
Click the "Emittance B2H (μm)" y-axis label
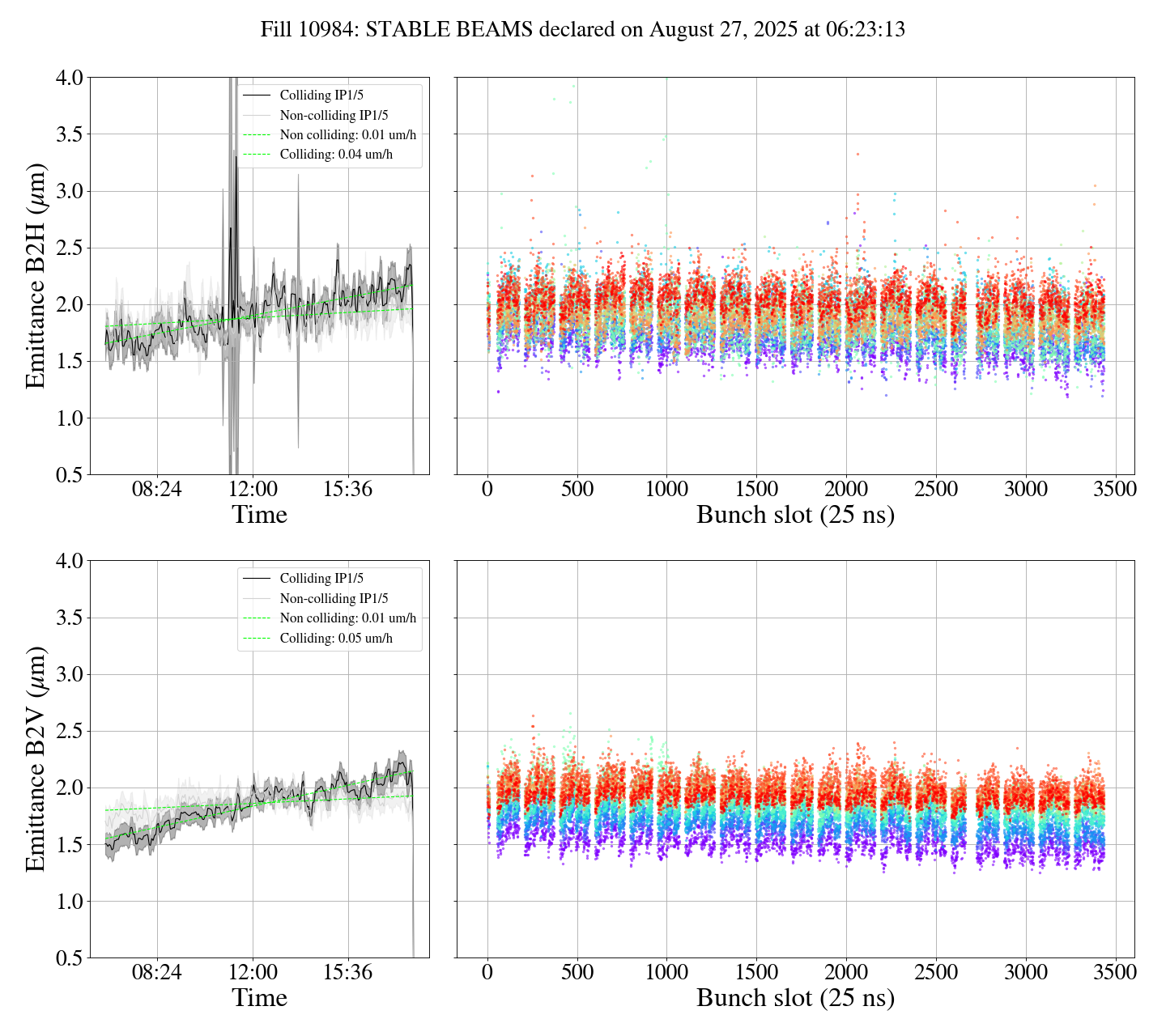click(36, 275)
